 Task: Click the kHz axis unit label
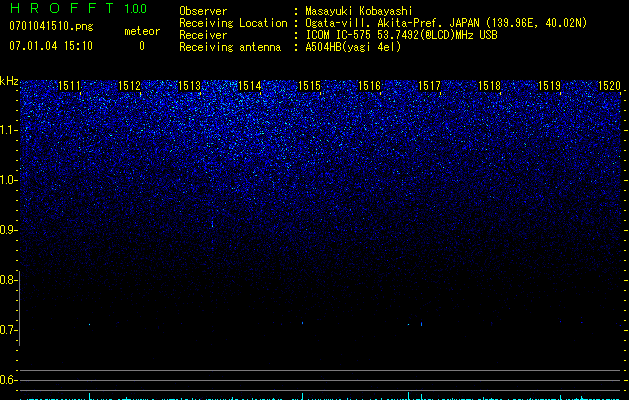click(9, 81)
